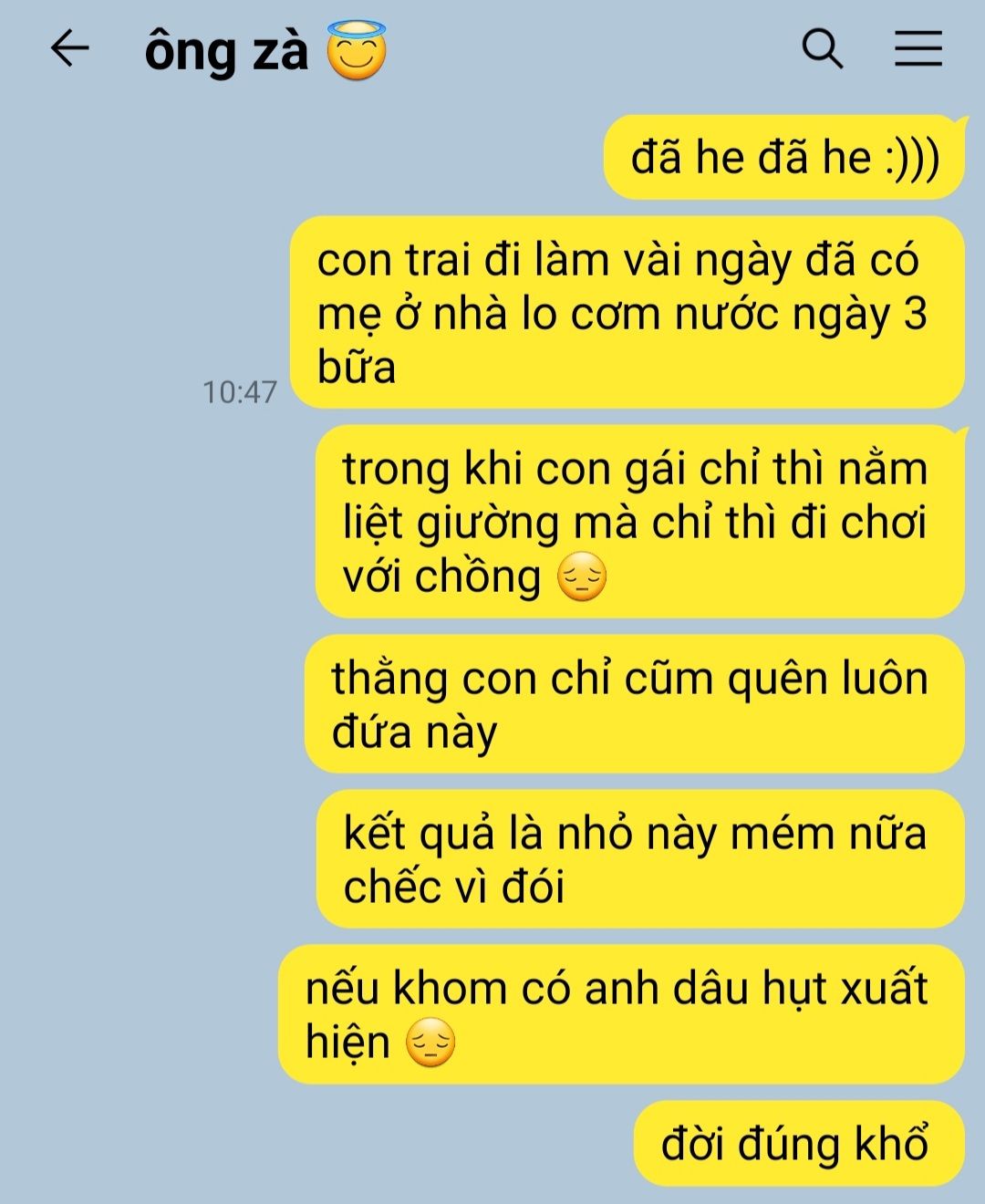Tap 'liệt giường' text line in bubble

coord(451,524)
